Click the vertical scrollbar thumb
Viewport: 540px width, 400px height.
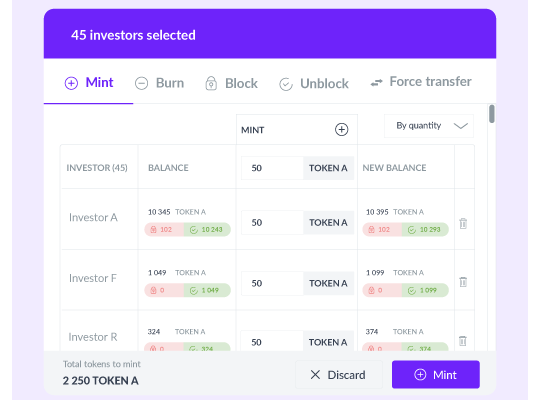pyautogui.click(x=492, y=114)
